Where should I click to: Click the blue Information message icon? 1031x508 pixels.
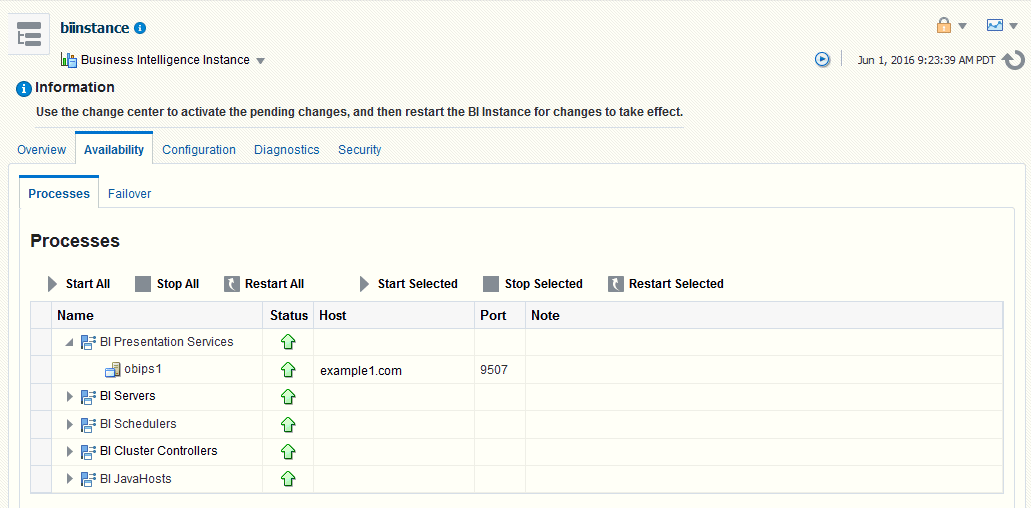(24, 88)
